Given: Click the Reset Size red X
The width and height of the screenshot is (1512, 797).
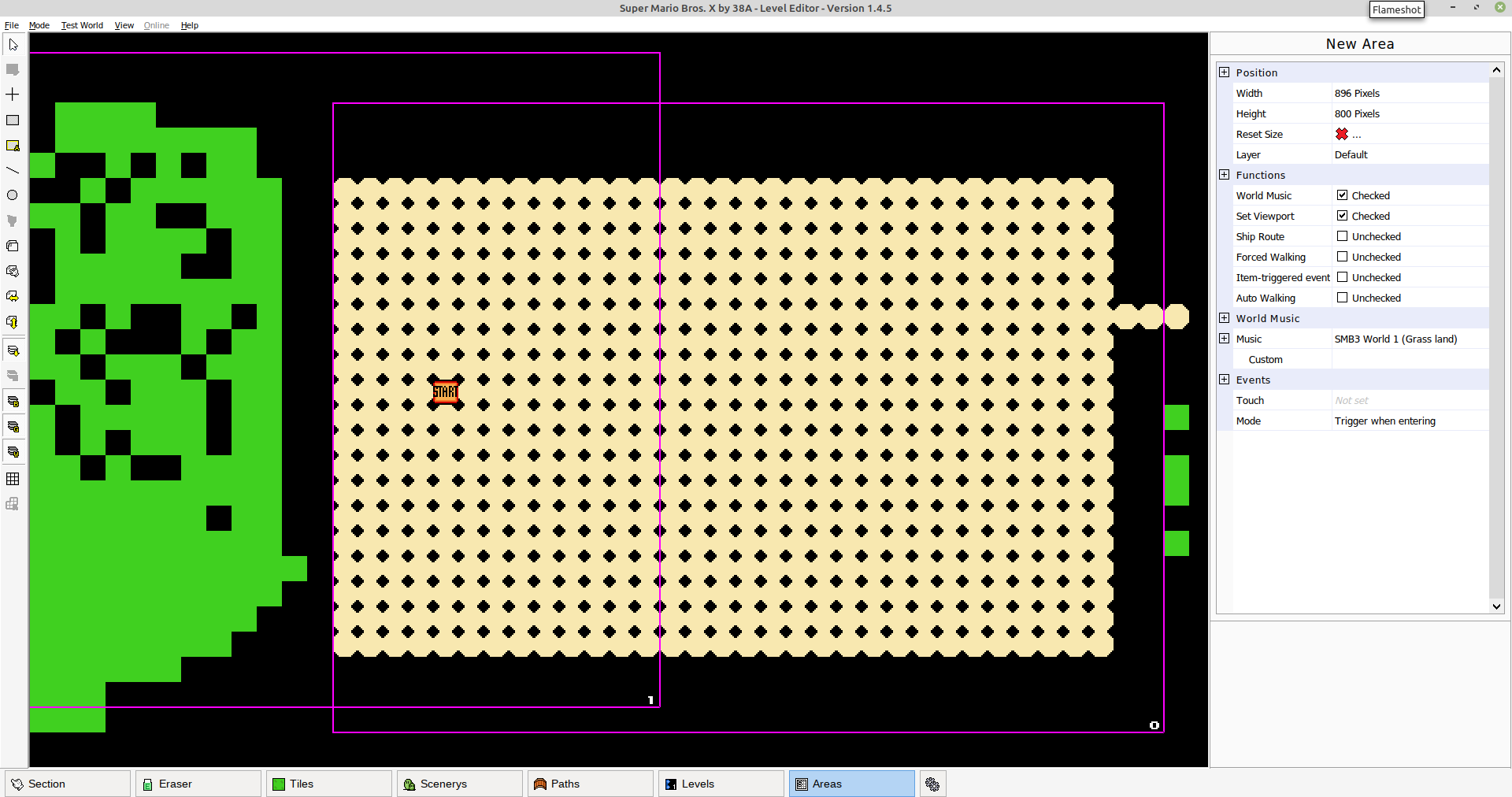Looking at the screenshot, I should pos(1343,134).
